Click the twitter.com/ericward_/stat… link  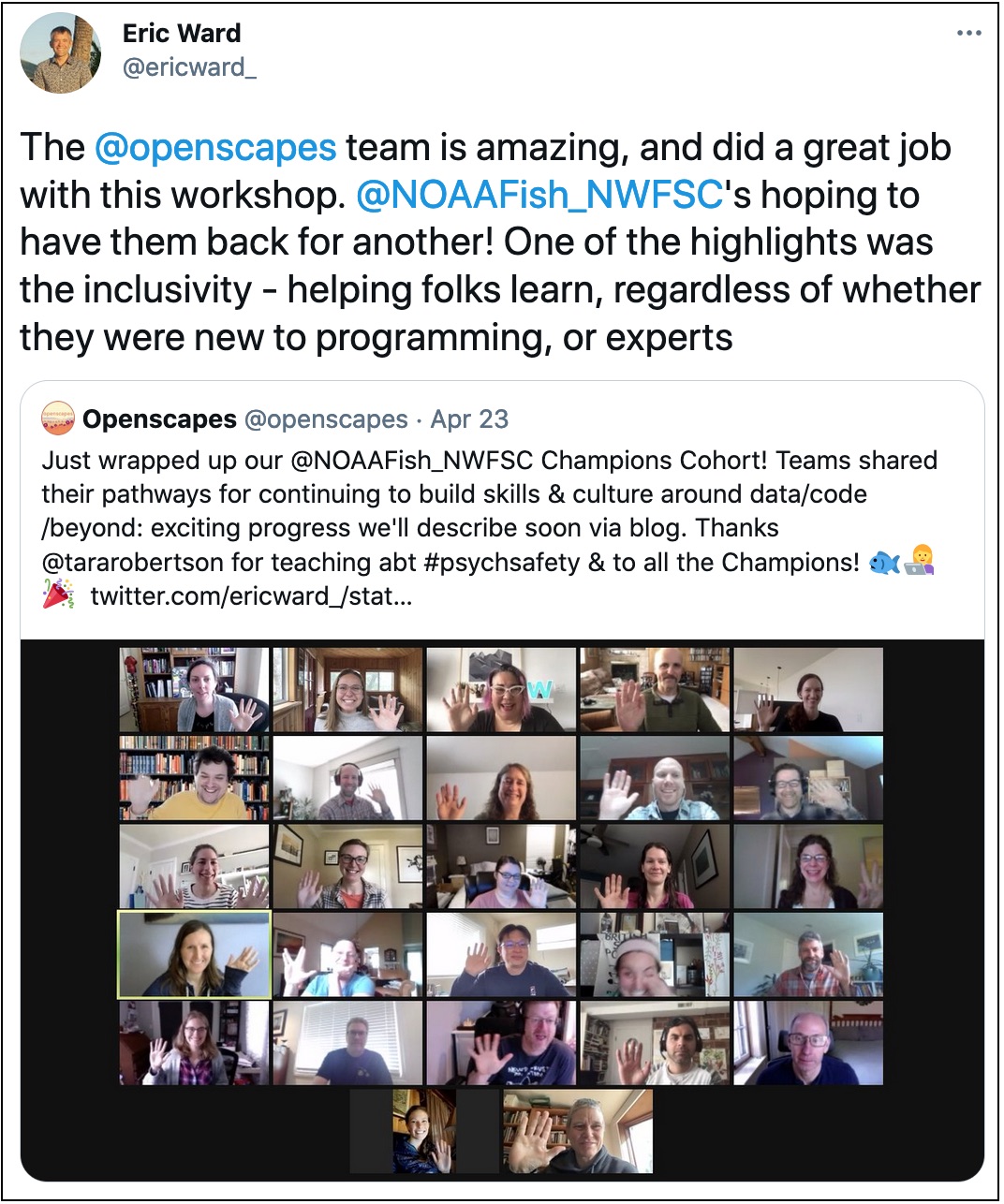[x=251, y=596]
